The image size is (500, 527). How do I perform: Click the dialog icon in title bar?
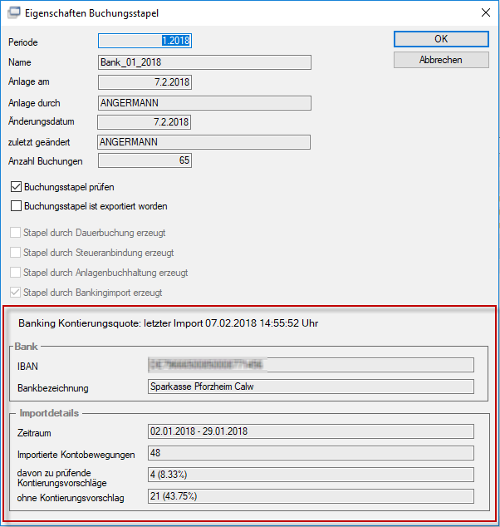pyautogui.click(x=14, y=13)
